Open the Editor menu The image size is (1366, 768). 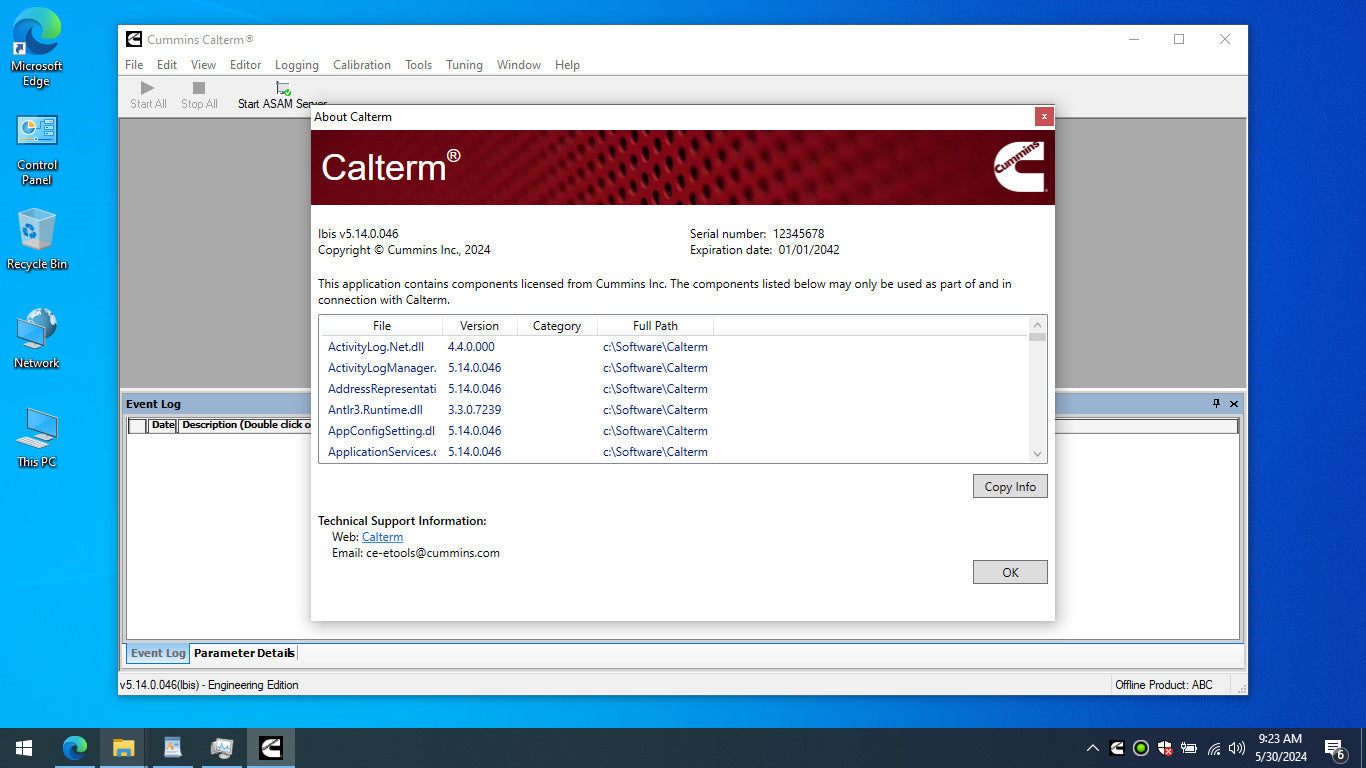(245, 65)
